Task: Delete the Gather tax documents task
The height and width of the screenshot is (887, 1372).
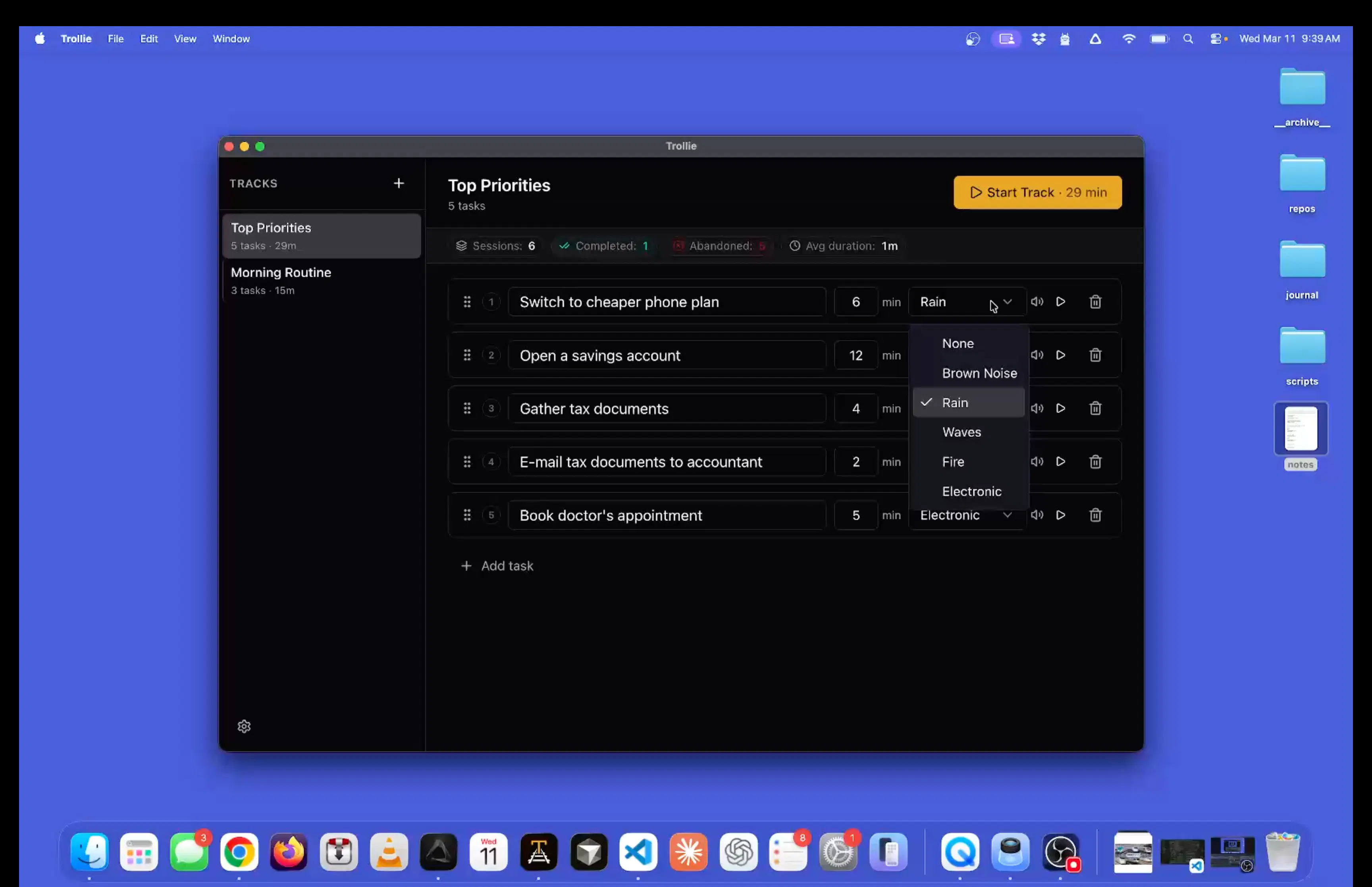Action: (1095, 409)
